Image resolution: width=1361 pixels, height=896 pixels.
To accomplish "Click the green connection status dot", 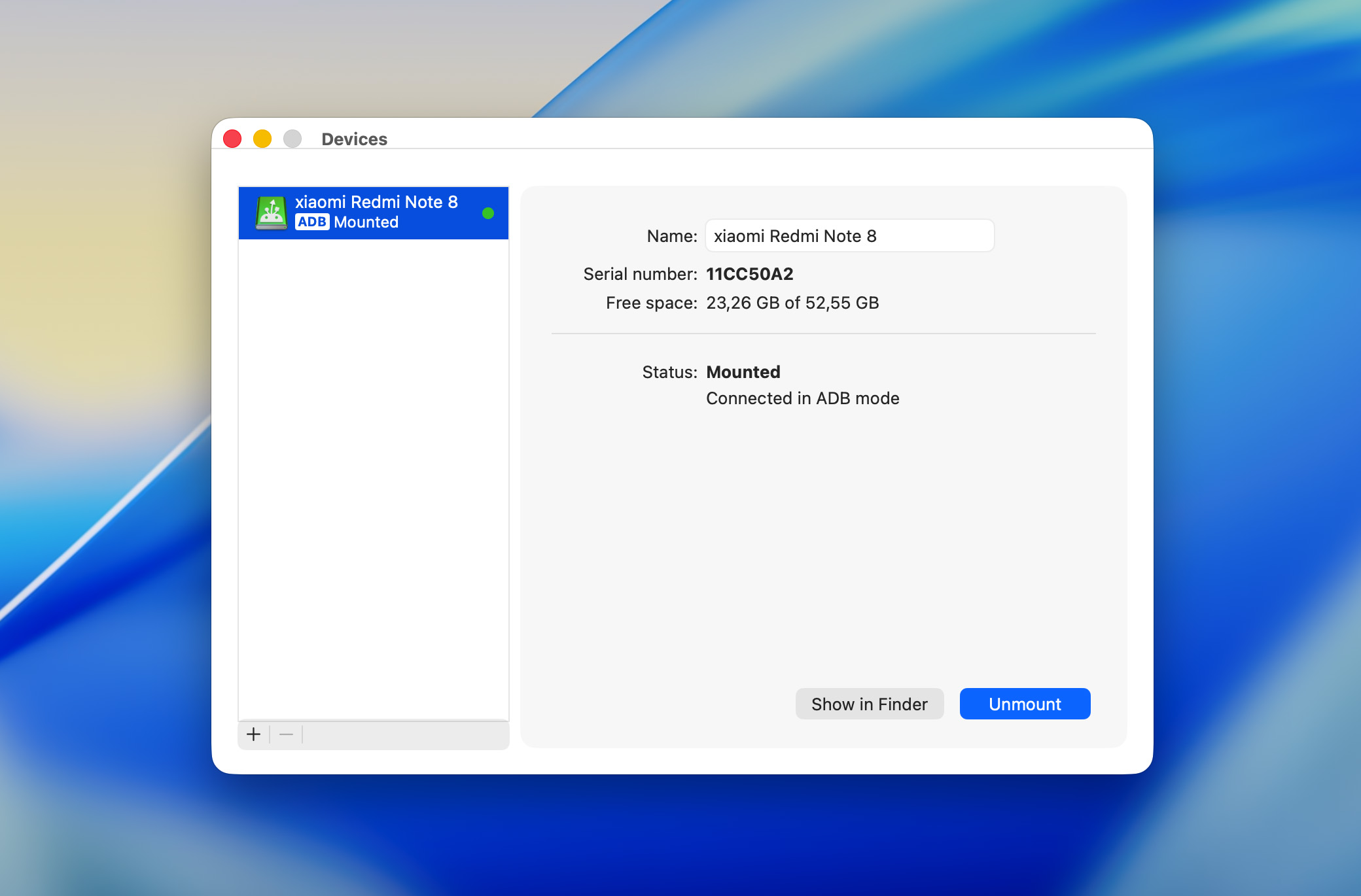I will click(x=488, y=212).
